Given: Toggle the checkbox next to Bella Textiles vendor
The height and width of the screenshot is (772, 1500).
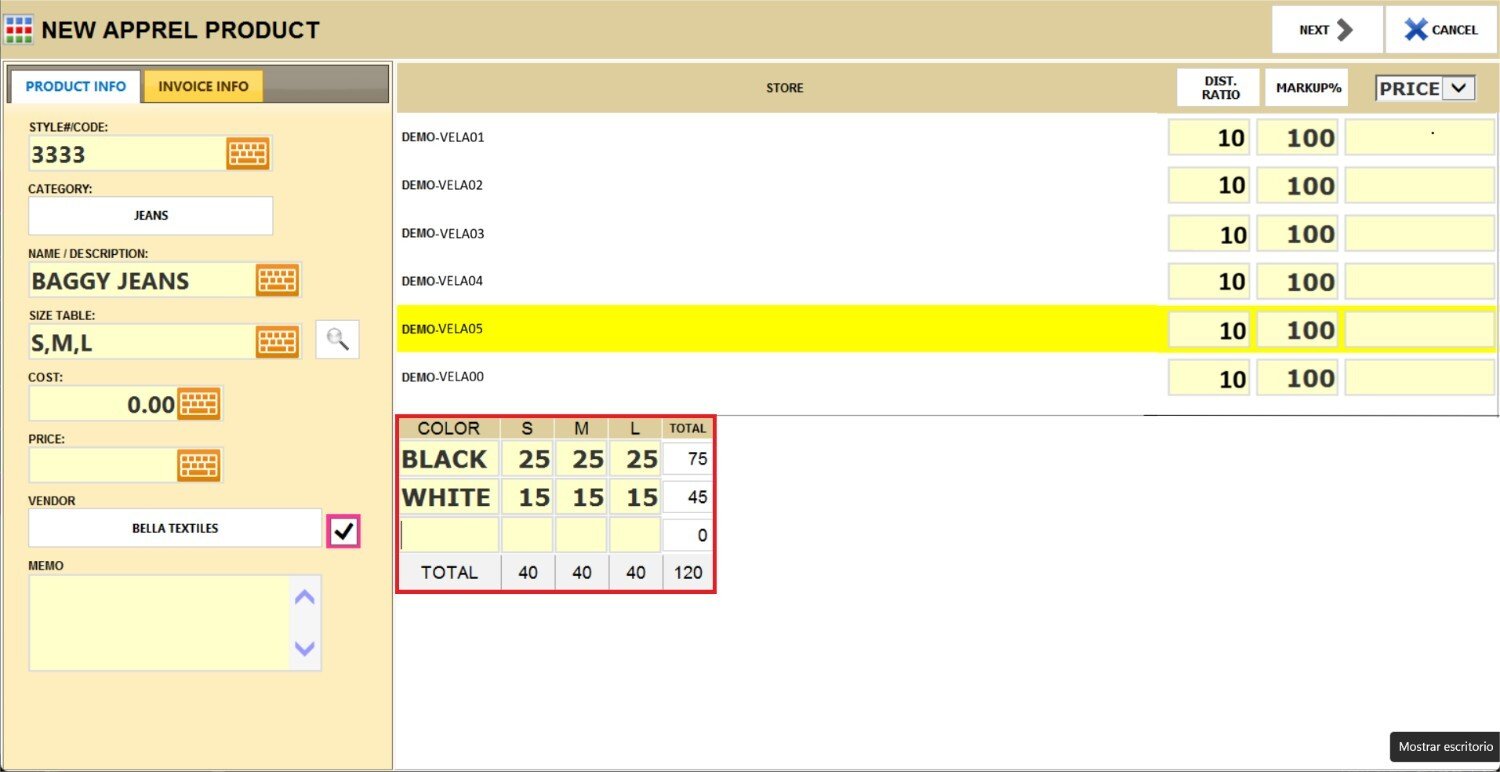Looking at the screenshot, I should pyautogui.click(x=344, y=532).
